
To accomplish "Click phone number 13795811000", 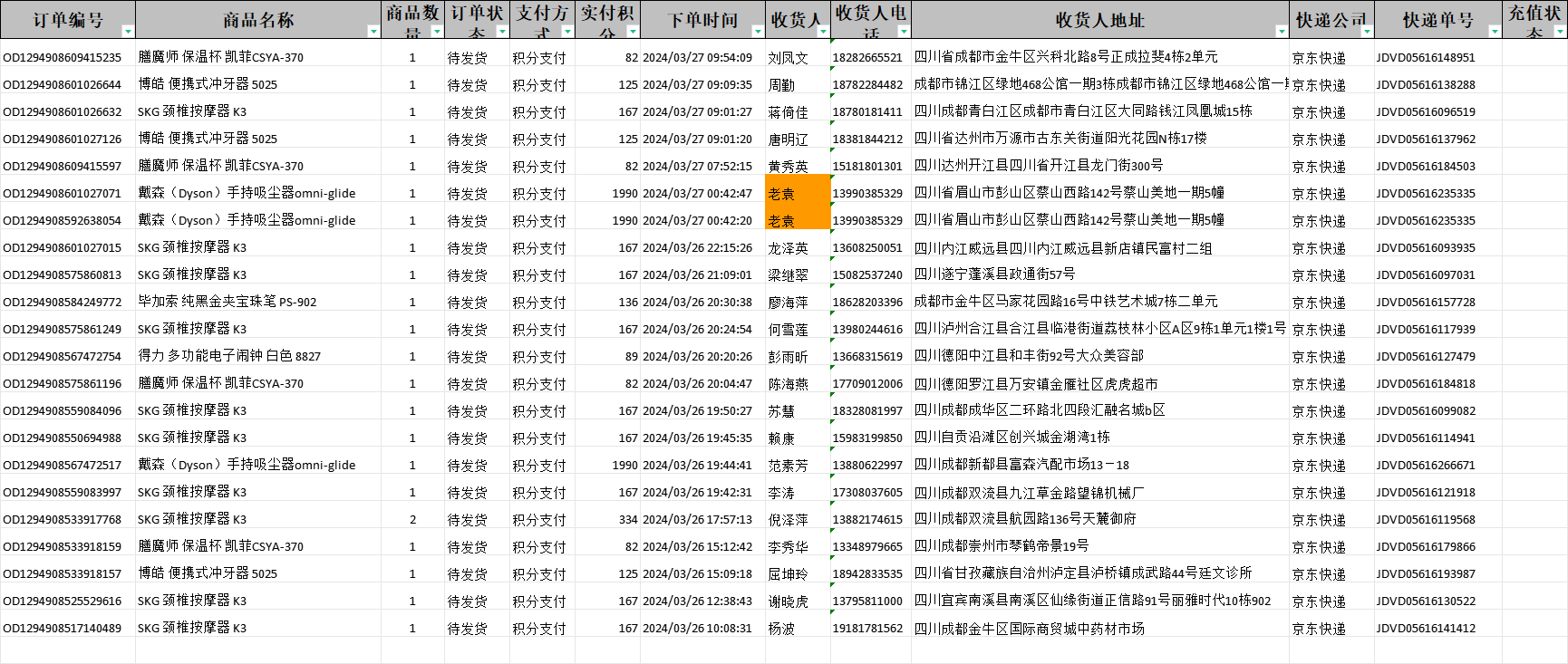I will tap(867, 601).
